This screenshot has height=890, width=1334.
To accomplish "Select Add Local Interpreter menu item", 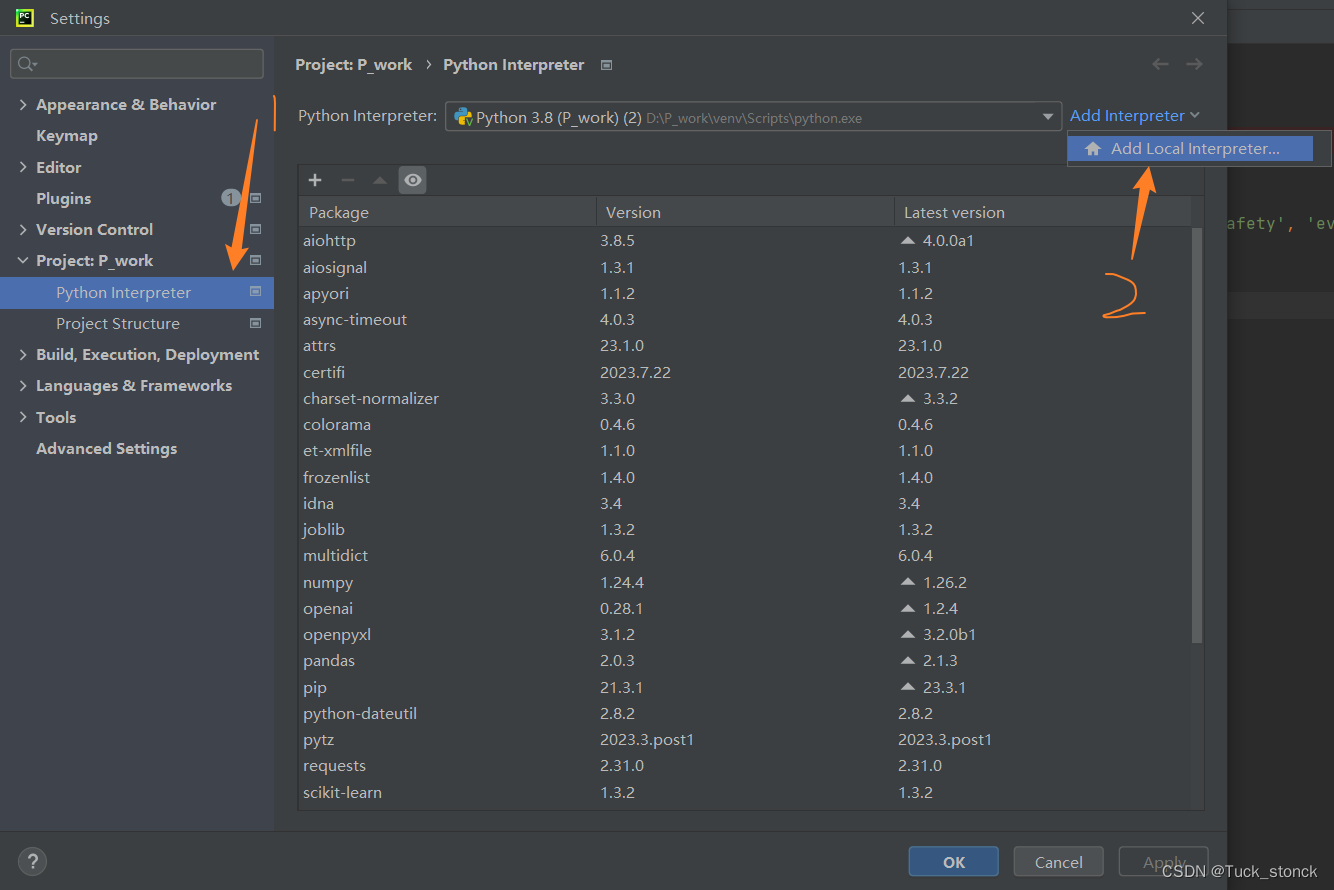I will point(1190,149).
